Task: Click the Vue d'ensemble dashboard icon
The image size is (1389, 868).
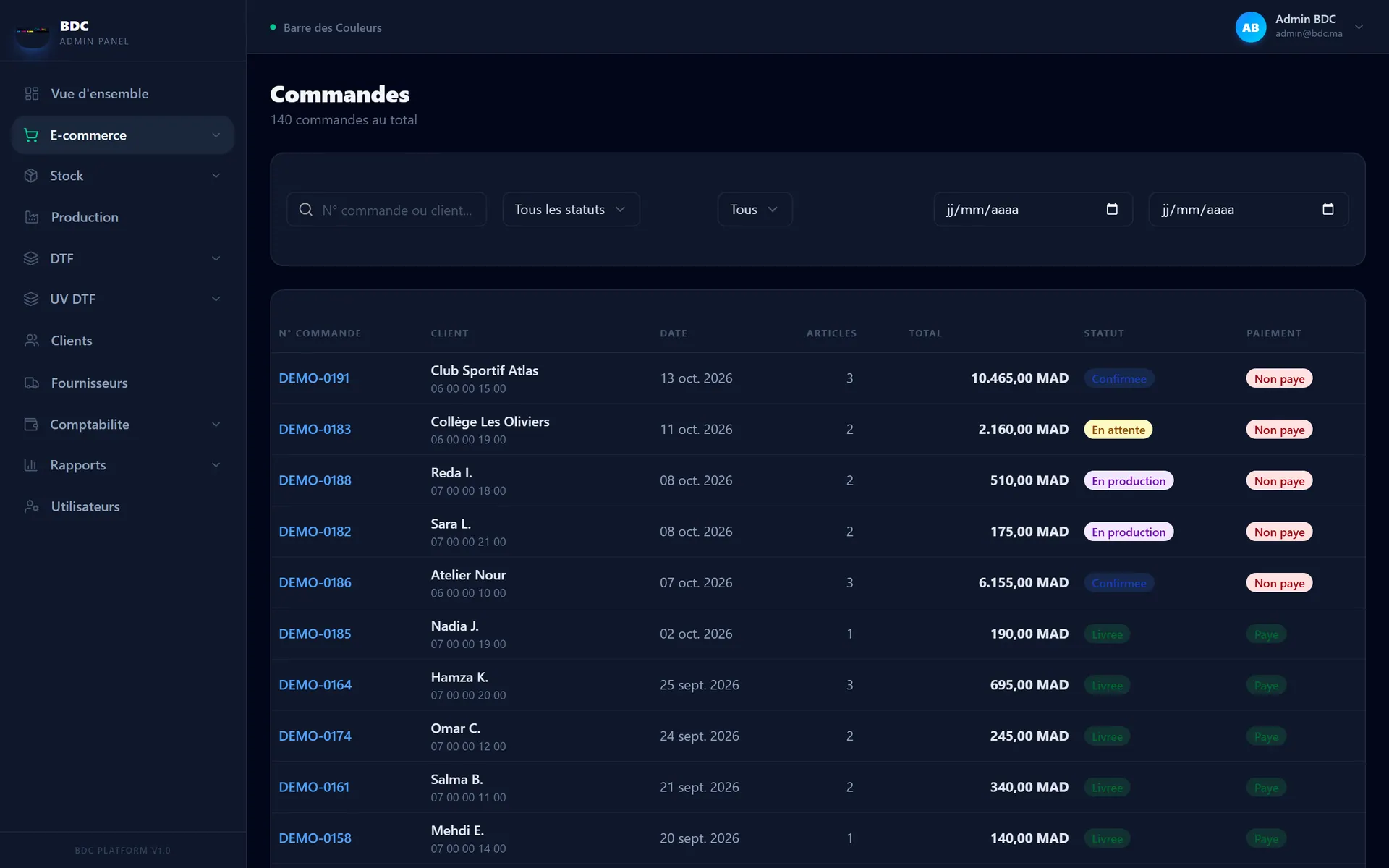Action: pos(32,93)
